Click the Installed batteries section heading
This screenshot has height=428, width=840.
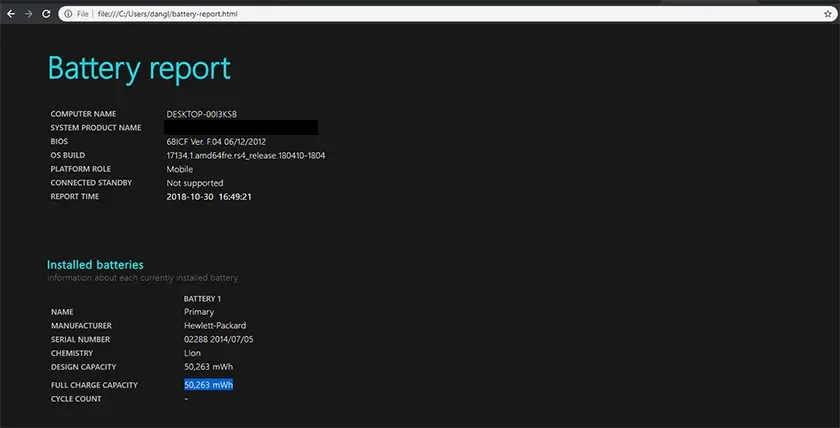(95, 265)
